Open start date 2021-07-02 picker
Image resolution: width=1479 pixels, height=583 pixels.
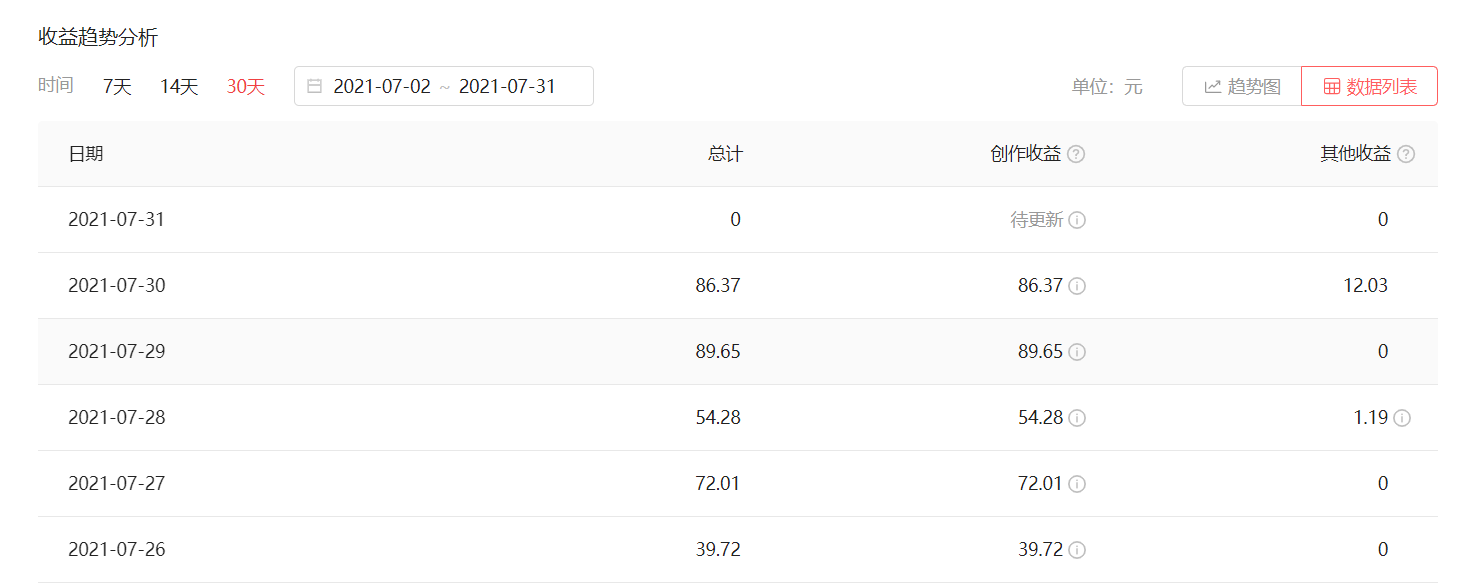click(x=382, y=87)
